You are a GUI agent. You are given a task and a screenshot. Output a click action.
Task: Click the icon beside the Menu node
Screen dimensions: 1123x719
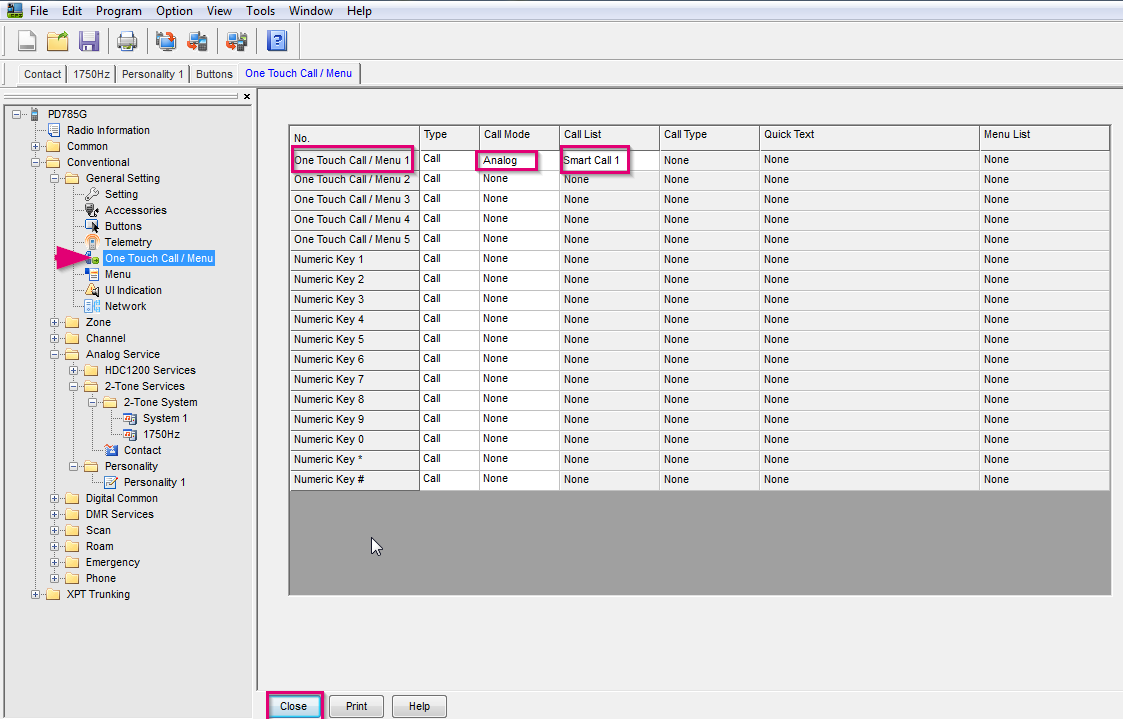tap(92, 274)
